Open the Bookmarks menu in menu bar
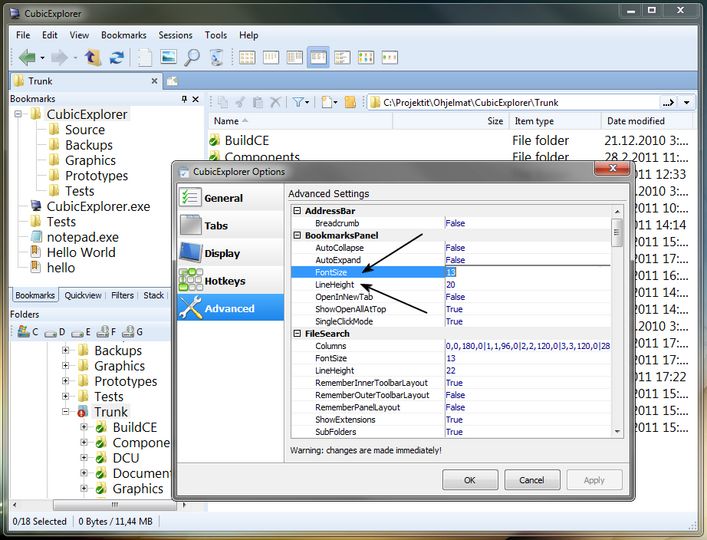Screen dimensions: 707x540 click(124, 35)
